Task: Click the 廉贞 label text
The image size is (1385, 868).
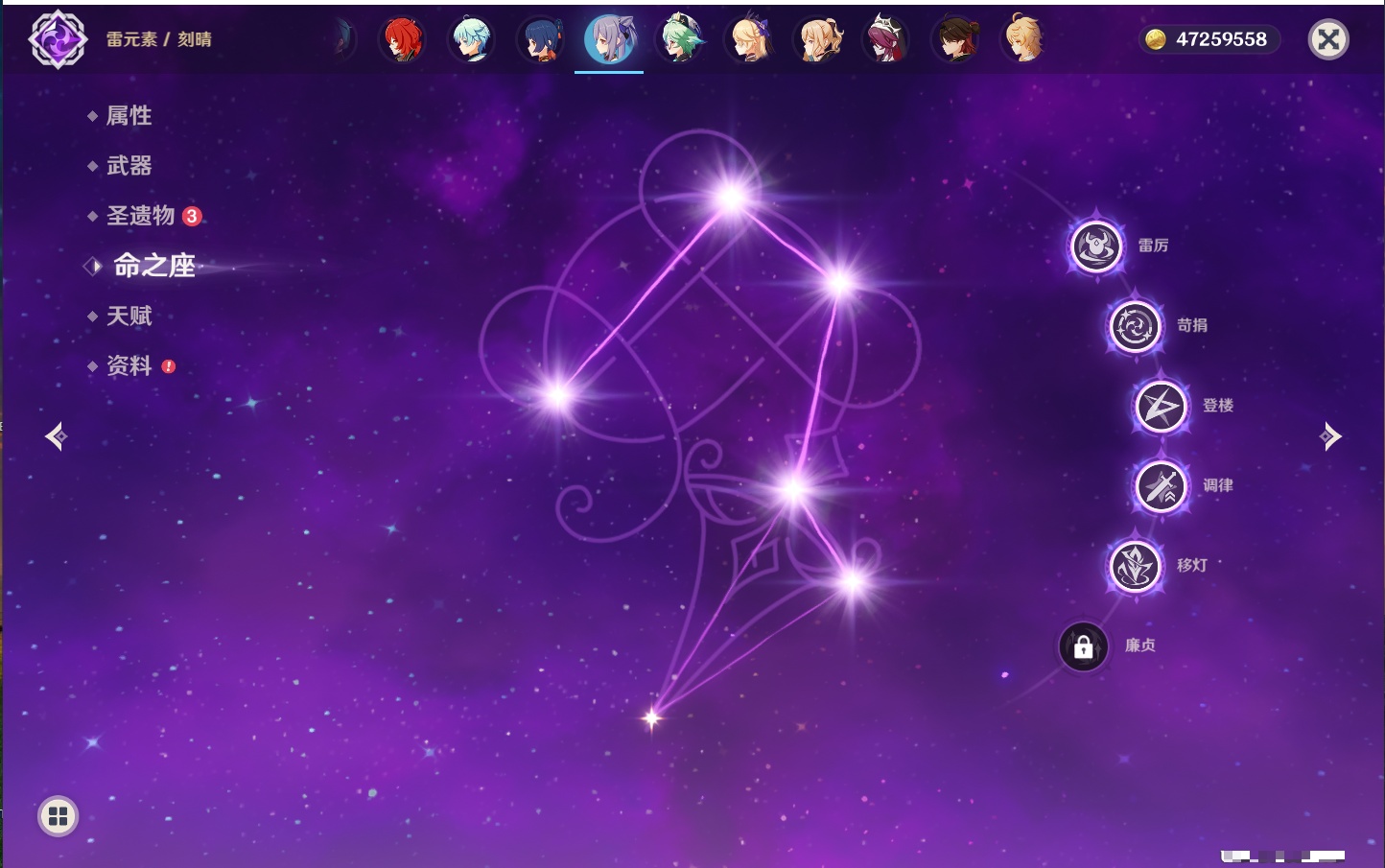Action: 1140,645
